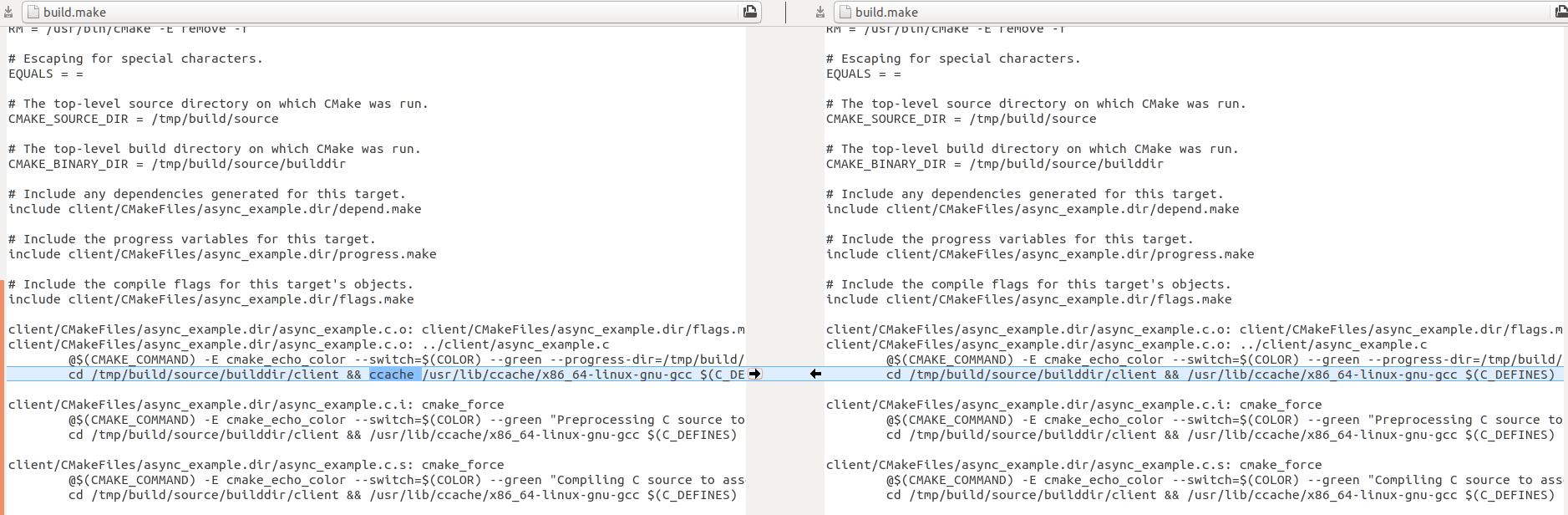Screen dimensions: 1568x515
Task: Click the document icon in the left file chooser
Action: [x=33, y=12]
